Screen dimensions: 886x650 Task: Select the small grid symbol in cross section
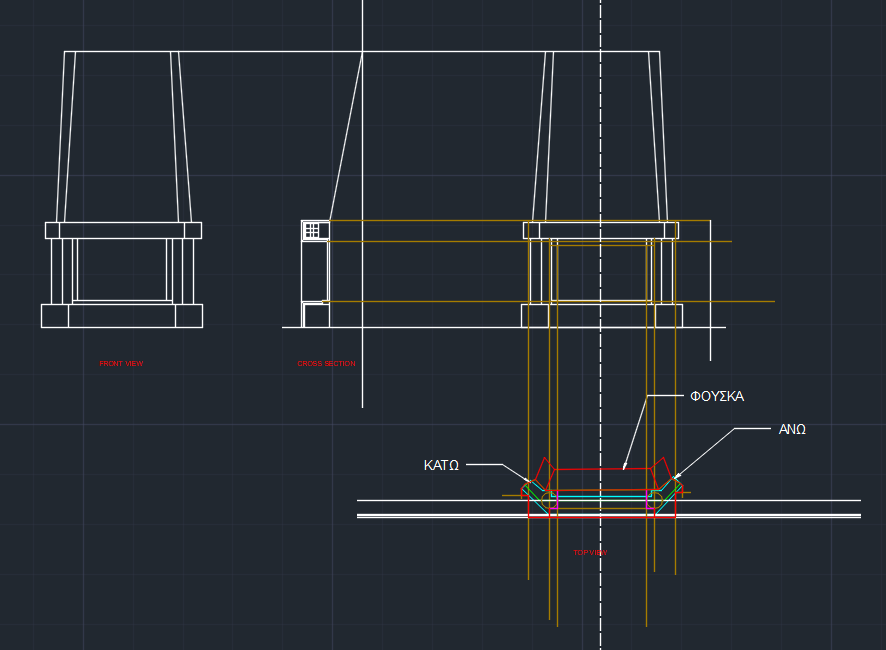(x=312, y=230)
